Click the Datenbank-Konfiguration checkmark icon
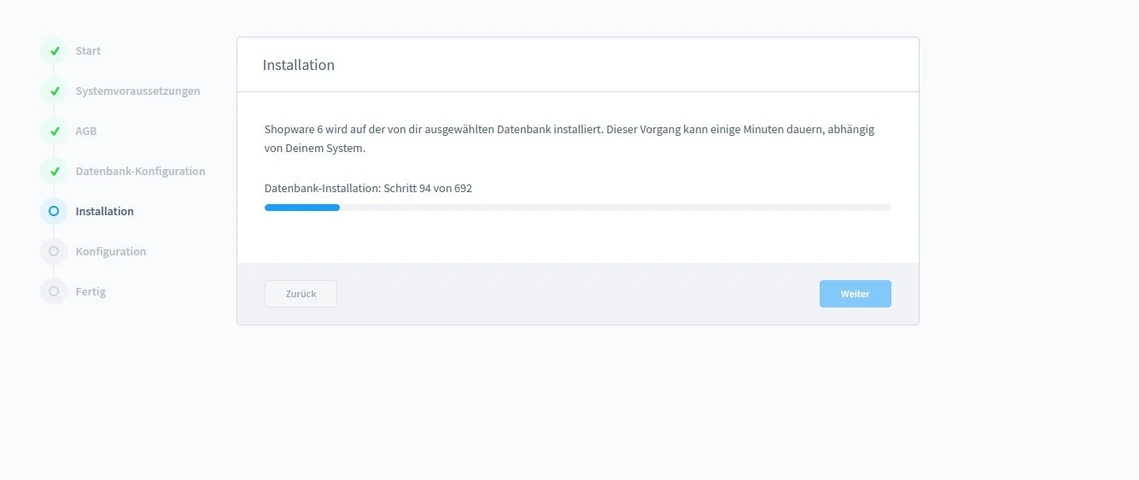Screen dimensions: 1139x480 [54, 171]
